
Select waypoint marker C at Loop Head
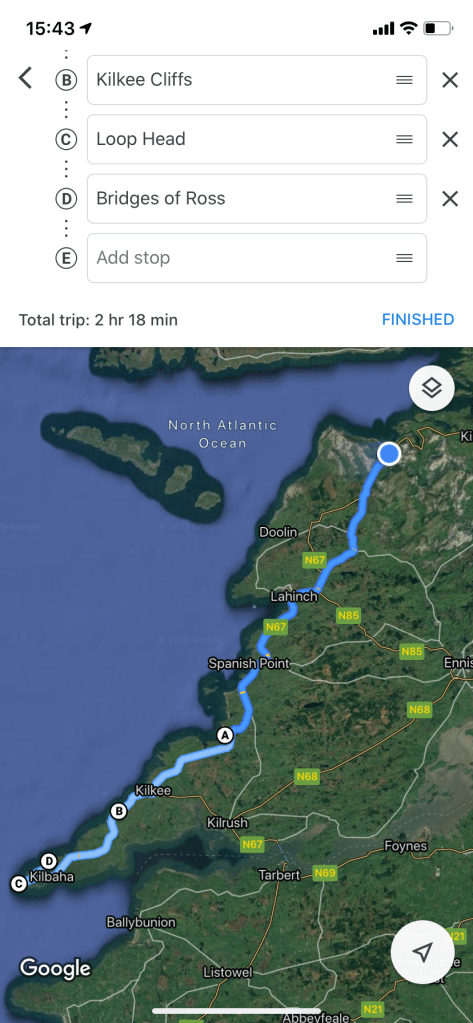pyautogui.click(x=18, y=883)
